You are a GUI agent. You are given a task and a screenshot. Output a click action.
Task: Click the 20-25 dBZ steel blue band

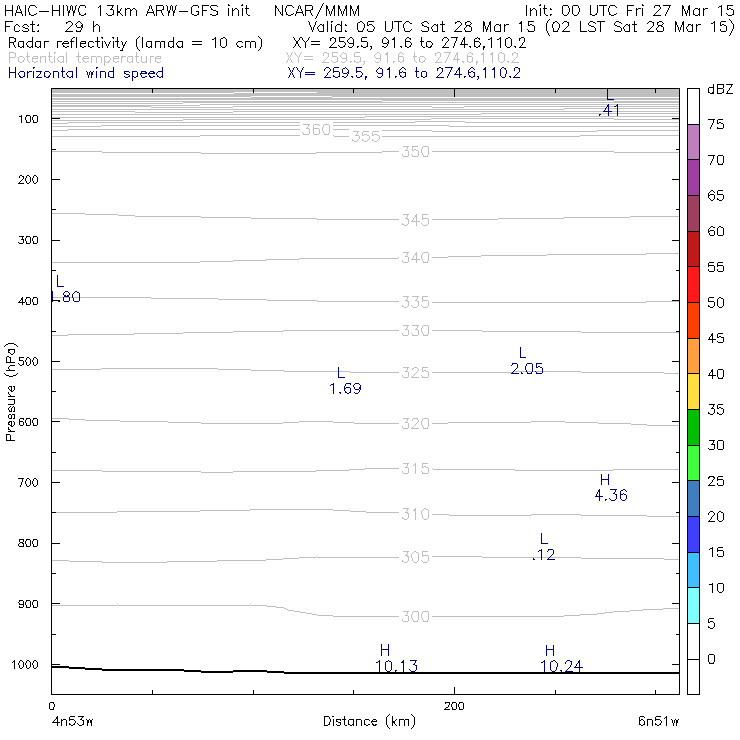[x=693, y=498]
